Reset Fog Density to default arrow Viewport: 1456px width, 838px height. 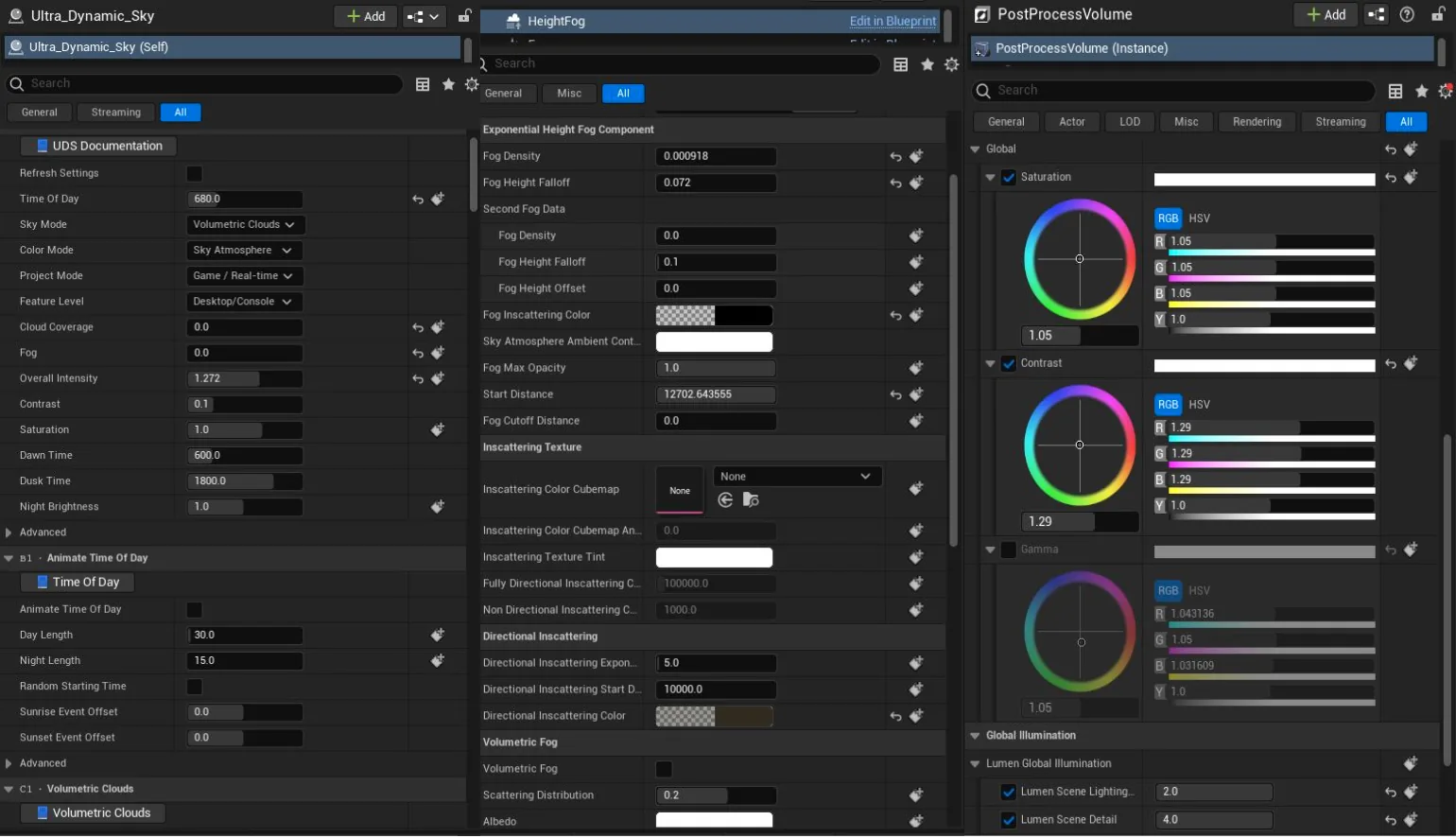(x=895, y=157)
